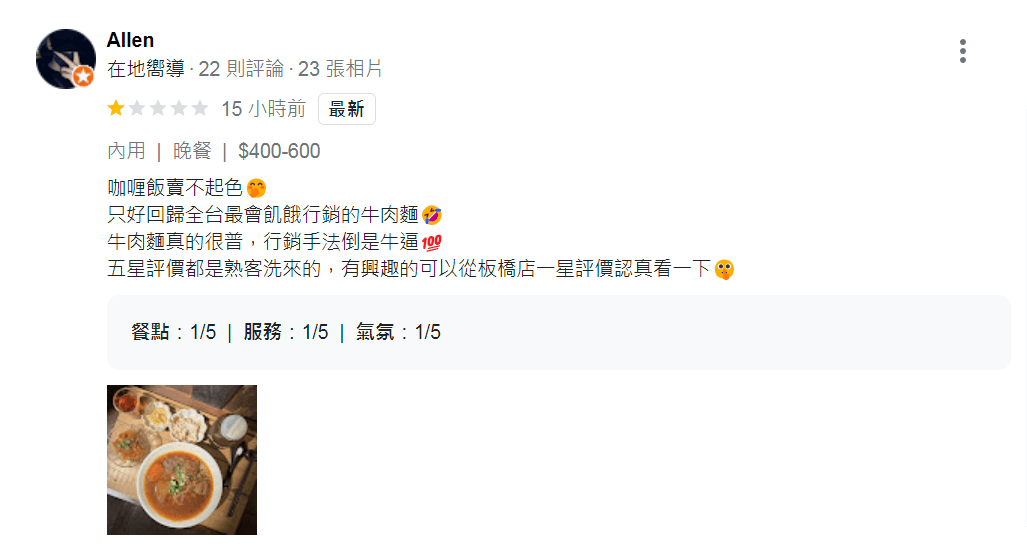
Task: Click the $400-600 price range text
Action: click(279, 151)
